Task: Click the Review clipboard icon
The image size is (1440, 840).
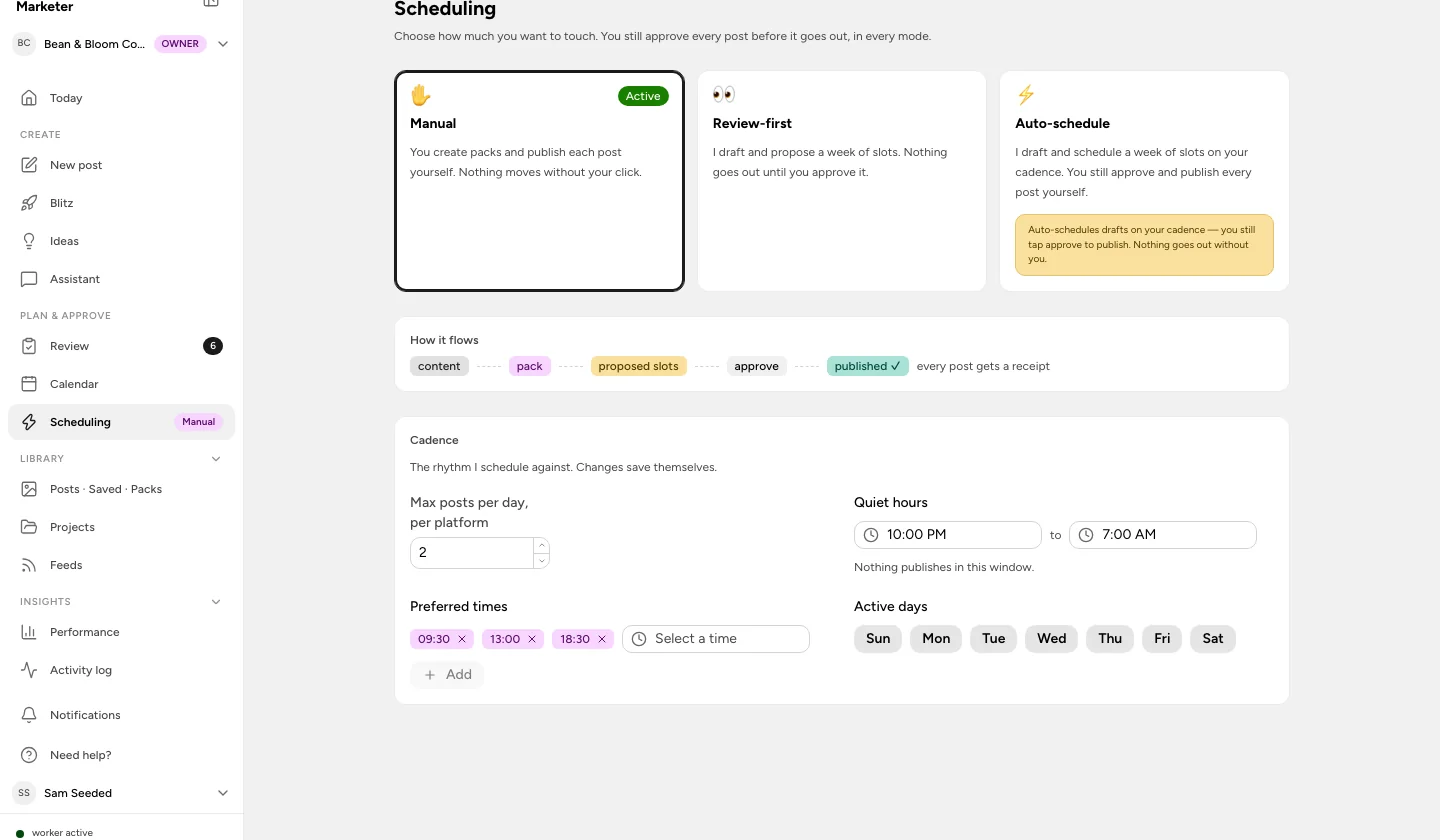Action: click(x=29, y=346)
